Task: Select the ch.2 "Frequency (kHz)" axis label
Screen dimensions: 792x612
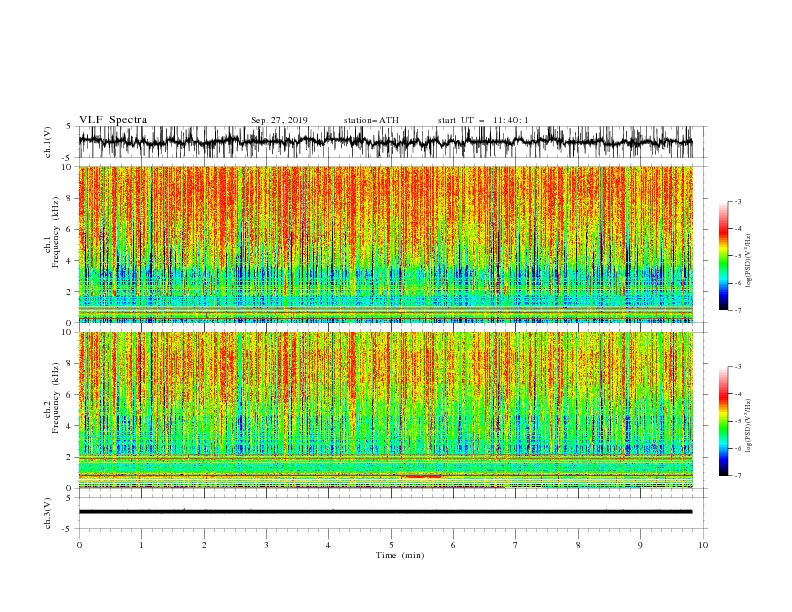Action: 56,398
